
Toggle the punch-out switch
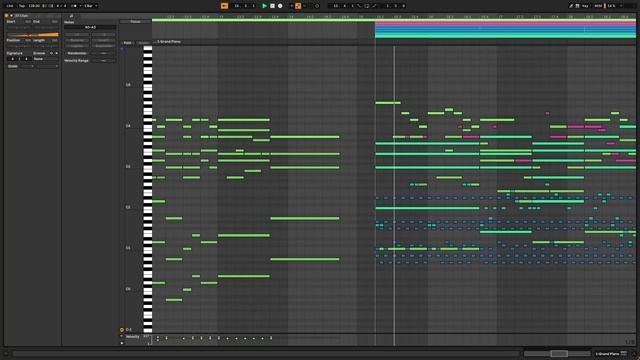374,6
